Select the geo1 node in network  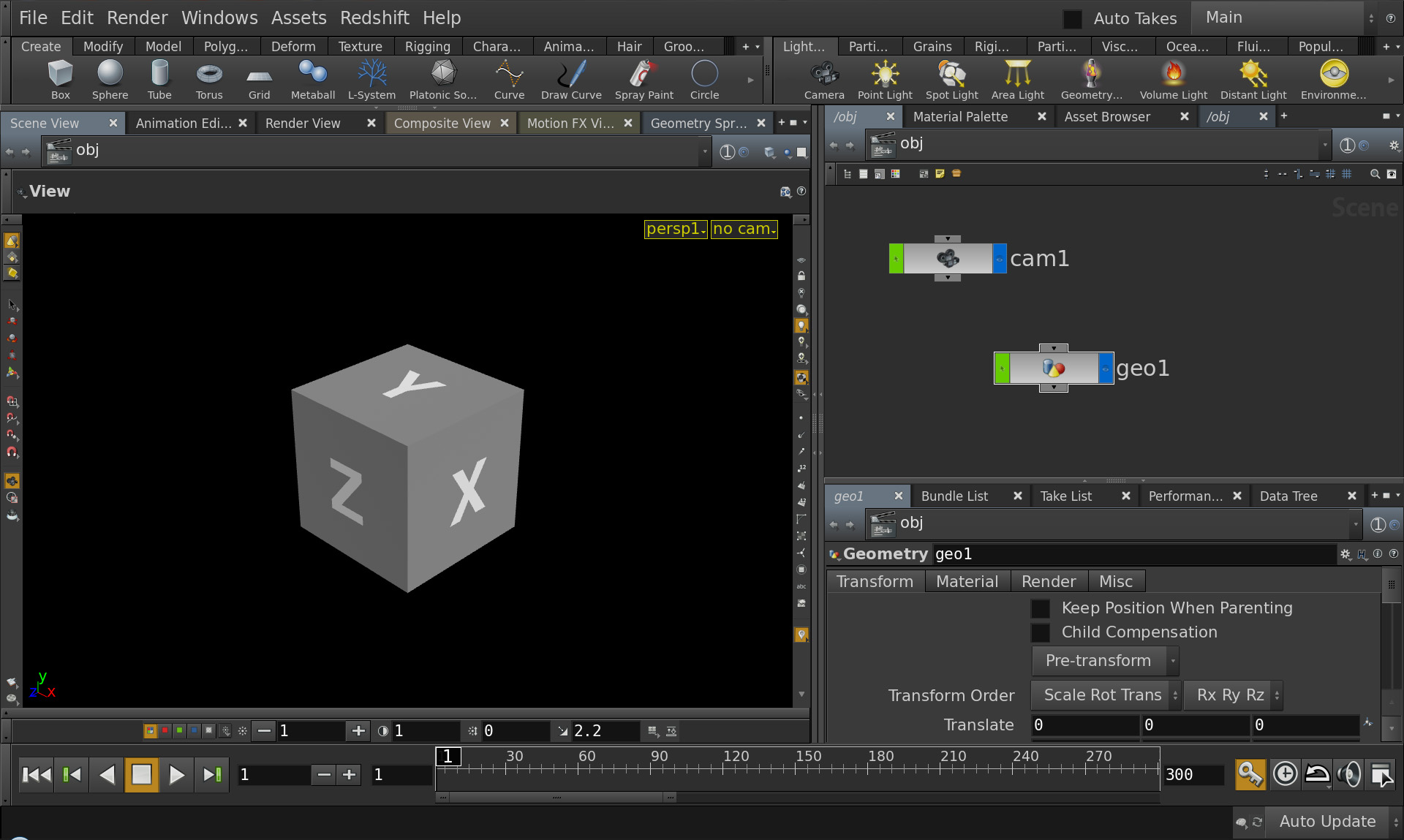(x=1053, y=368)
